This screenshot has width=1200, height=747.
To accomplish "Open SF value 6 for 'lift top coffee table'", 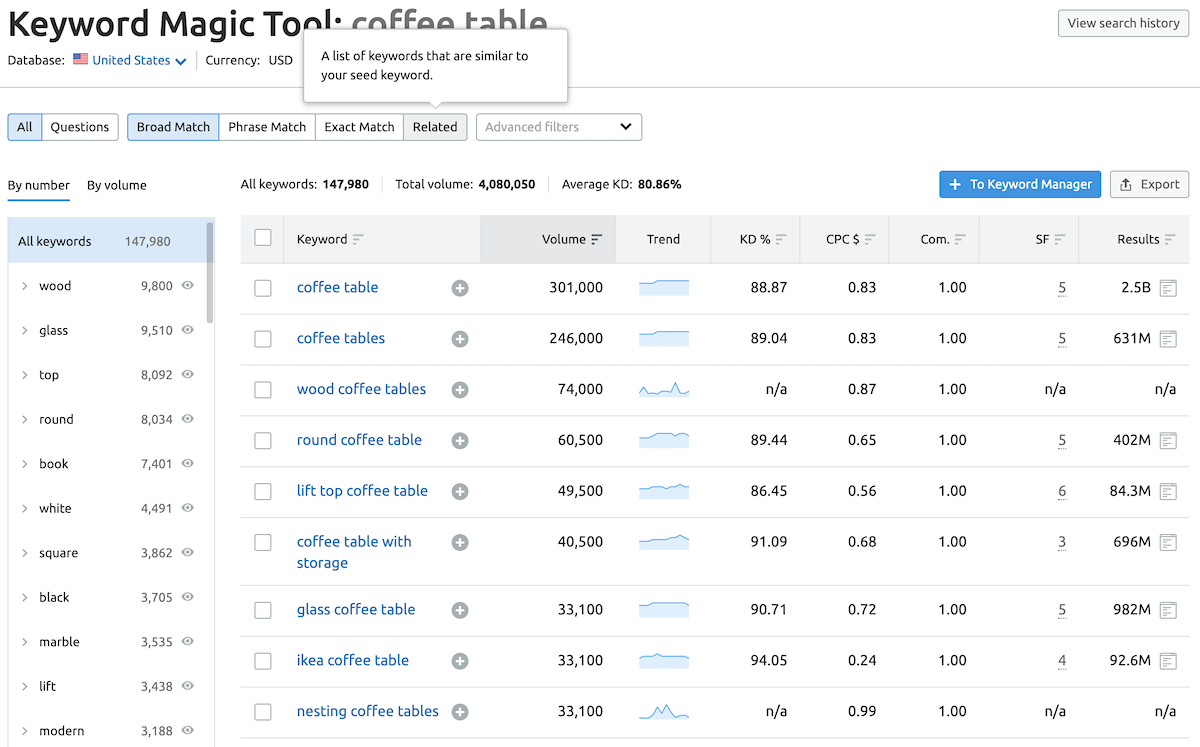I will point(1062,491).
